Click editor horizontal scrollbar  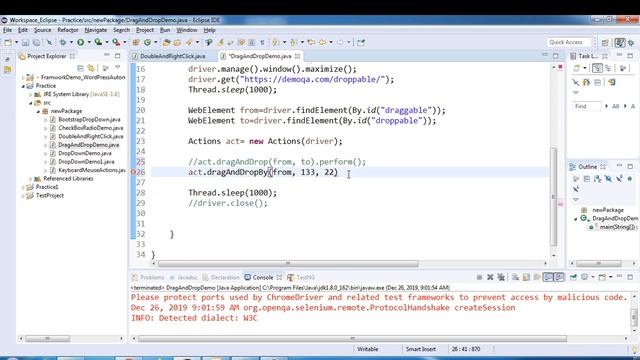(x=288, y=264)
